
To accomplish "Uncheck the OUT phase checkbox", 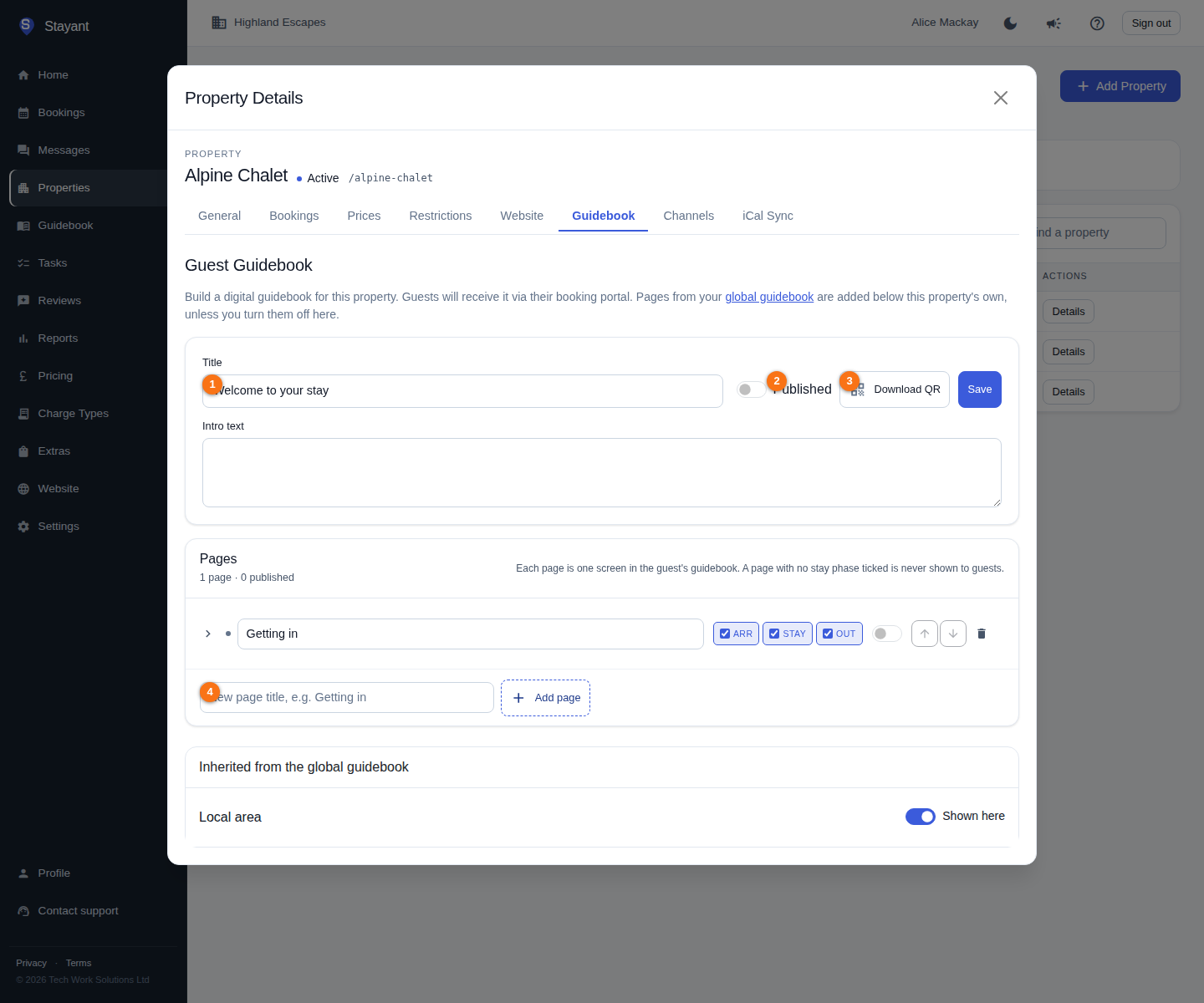I will [828, 634].
